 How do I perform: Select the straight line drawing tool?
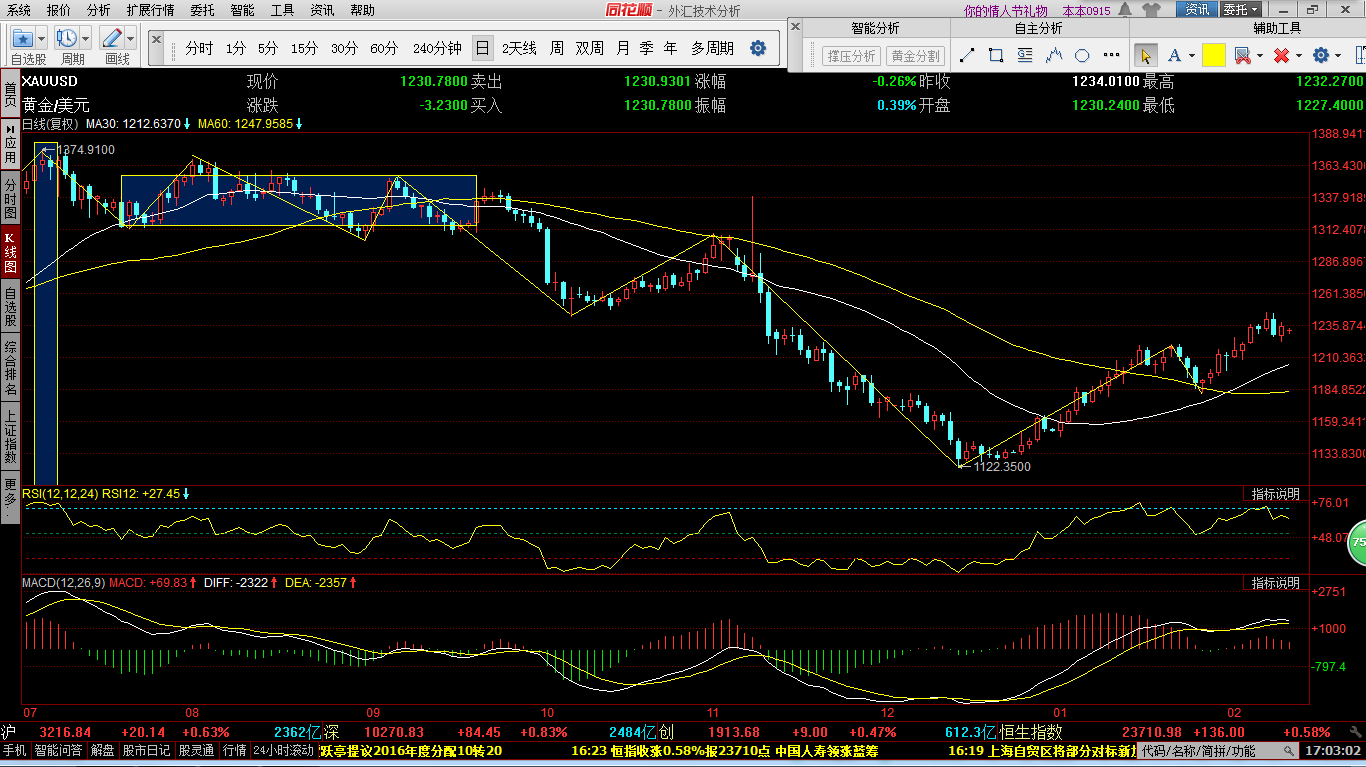(x=967, y=55)
